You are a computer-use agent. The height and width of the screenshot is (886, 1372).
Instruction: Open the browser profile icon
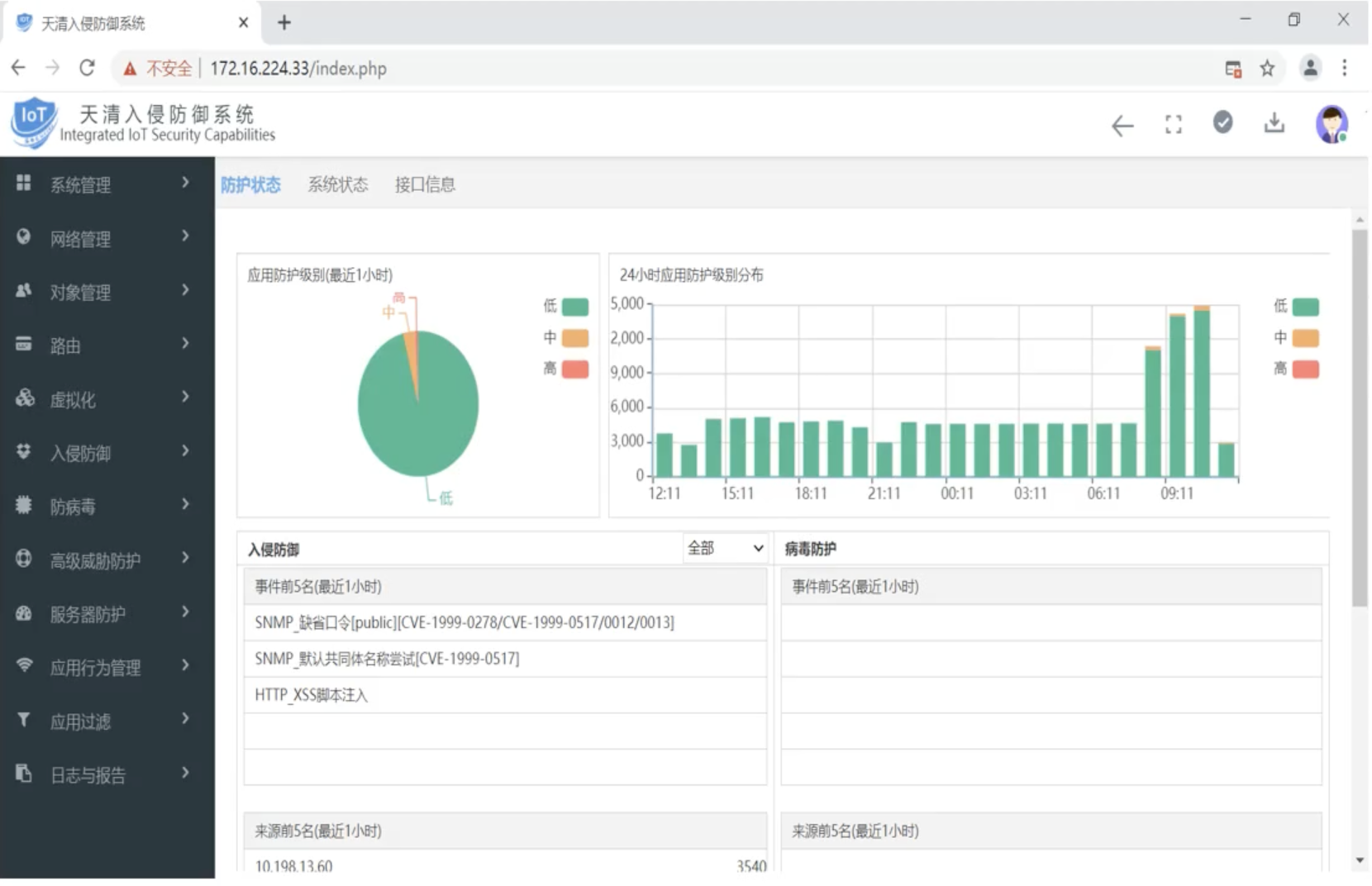(x=1310, y=68)
